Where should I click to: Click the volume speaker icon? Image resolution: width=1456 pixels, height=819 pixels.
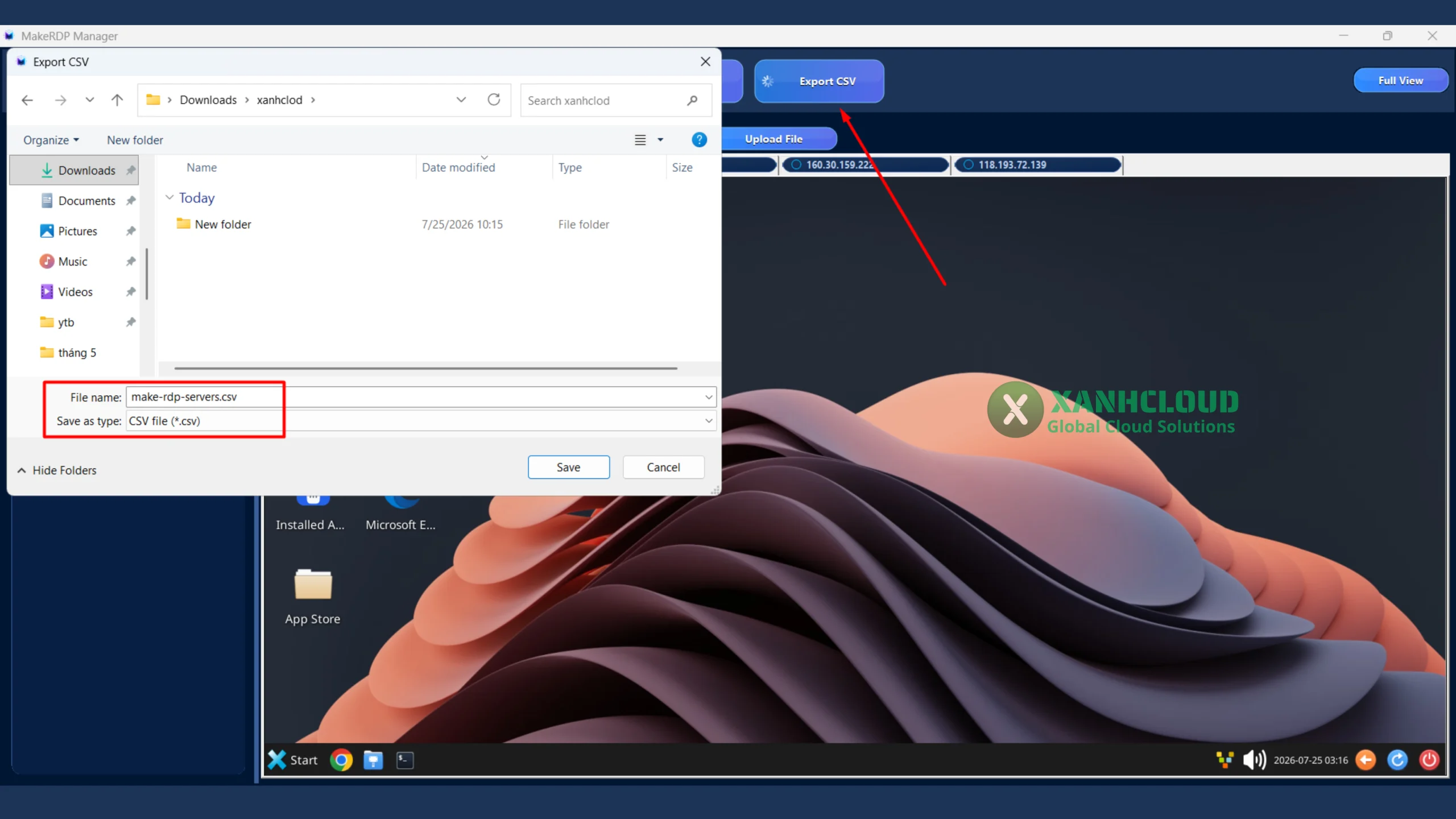[x=1255, y=760]
